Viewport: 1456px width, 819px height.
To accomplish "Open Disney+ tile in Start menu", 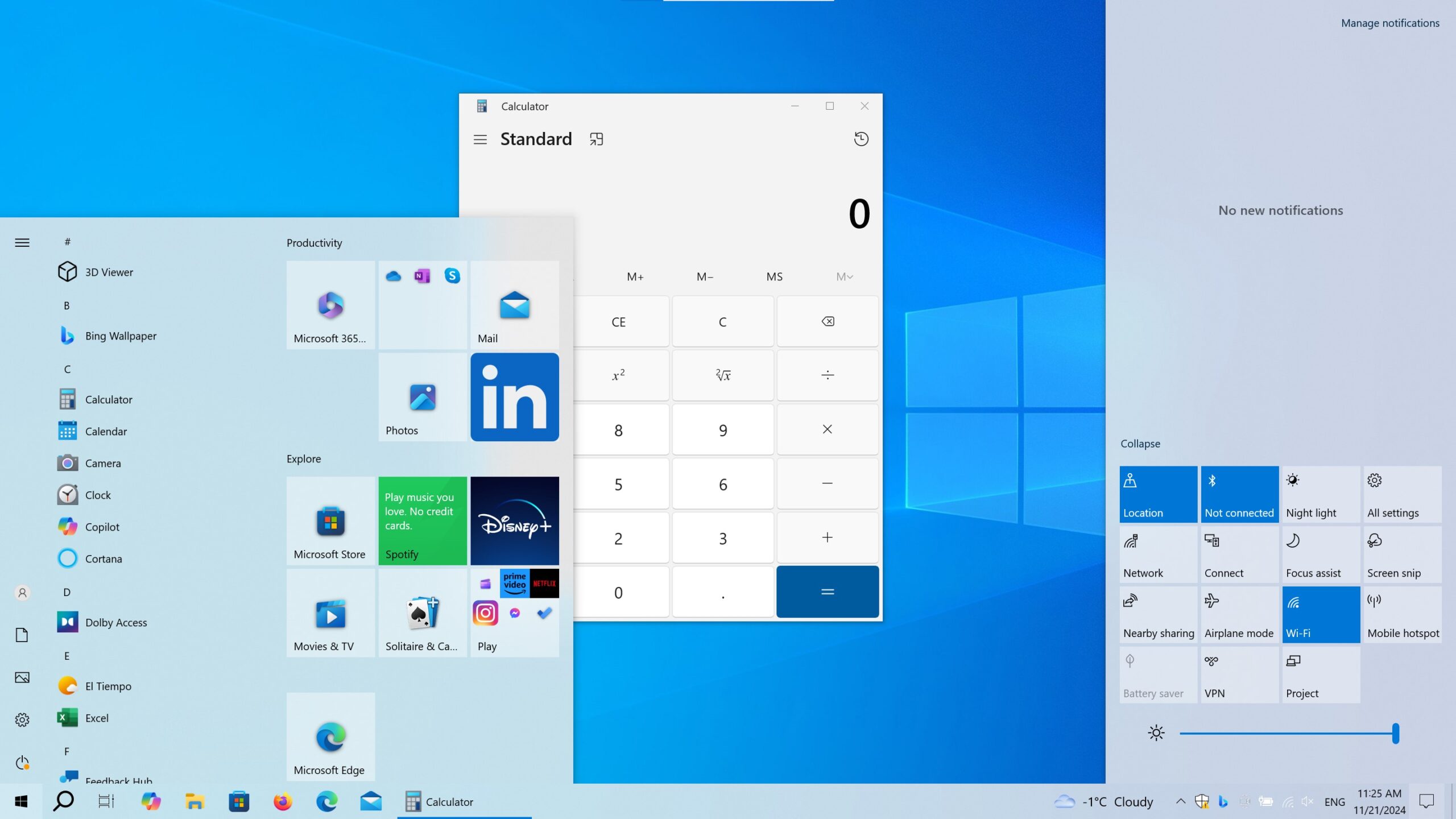I will coord(515,521).
